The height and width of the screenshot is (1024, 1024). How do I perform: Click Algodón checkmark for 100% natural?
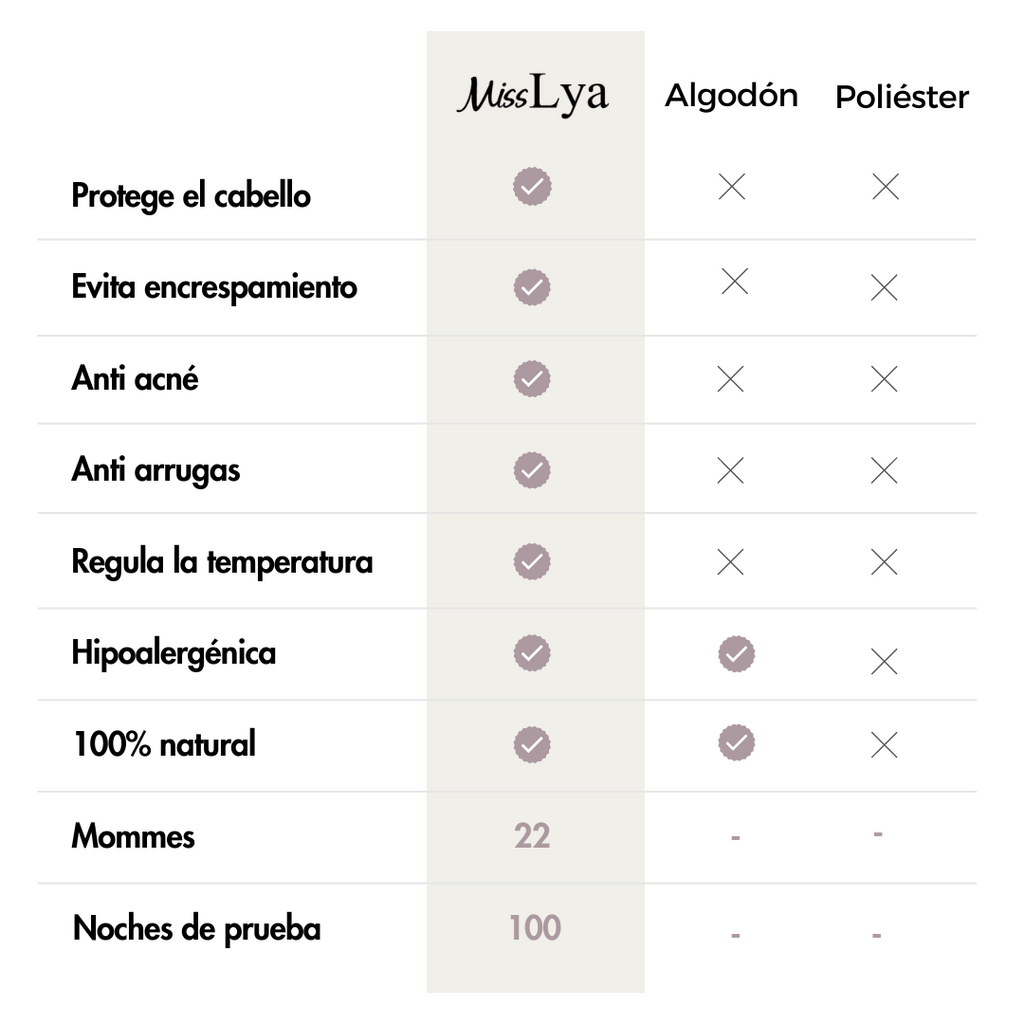coord(736,743)
